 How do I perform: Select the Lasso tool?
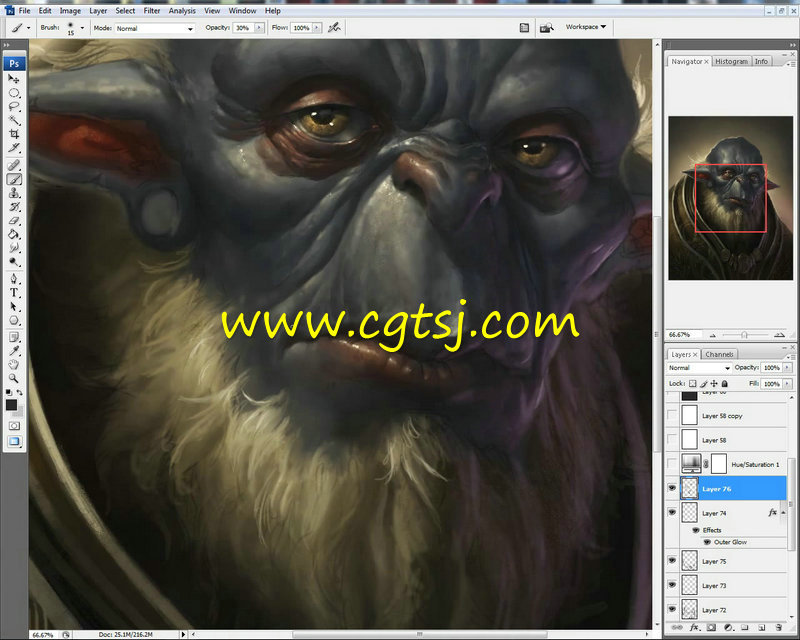pyautogui.click(x=14, y=107)
